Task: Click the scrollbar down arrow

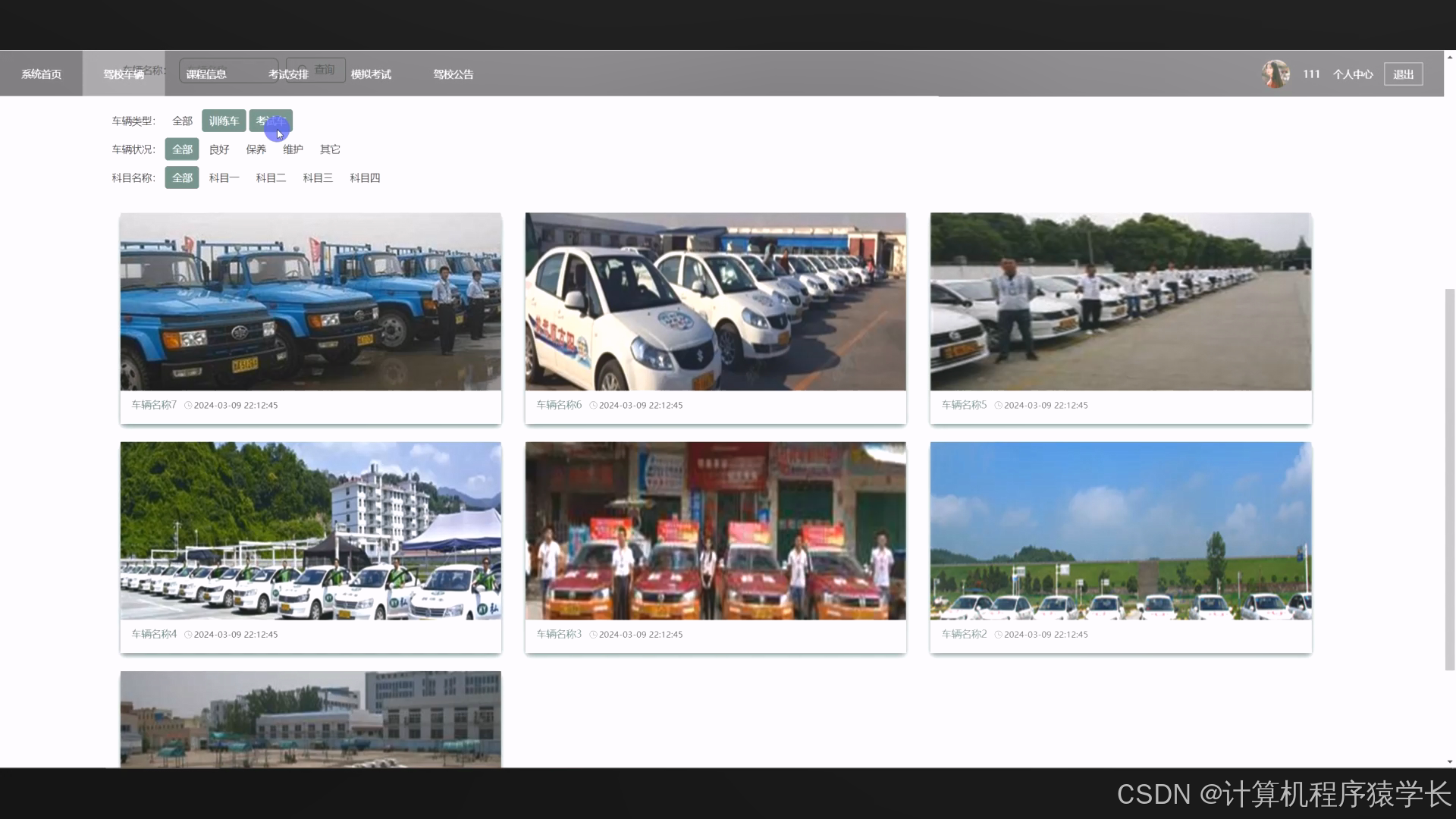Action: pyautogui.click(x=1450, y=761)
